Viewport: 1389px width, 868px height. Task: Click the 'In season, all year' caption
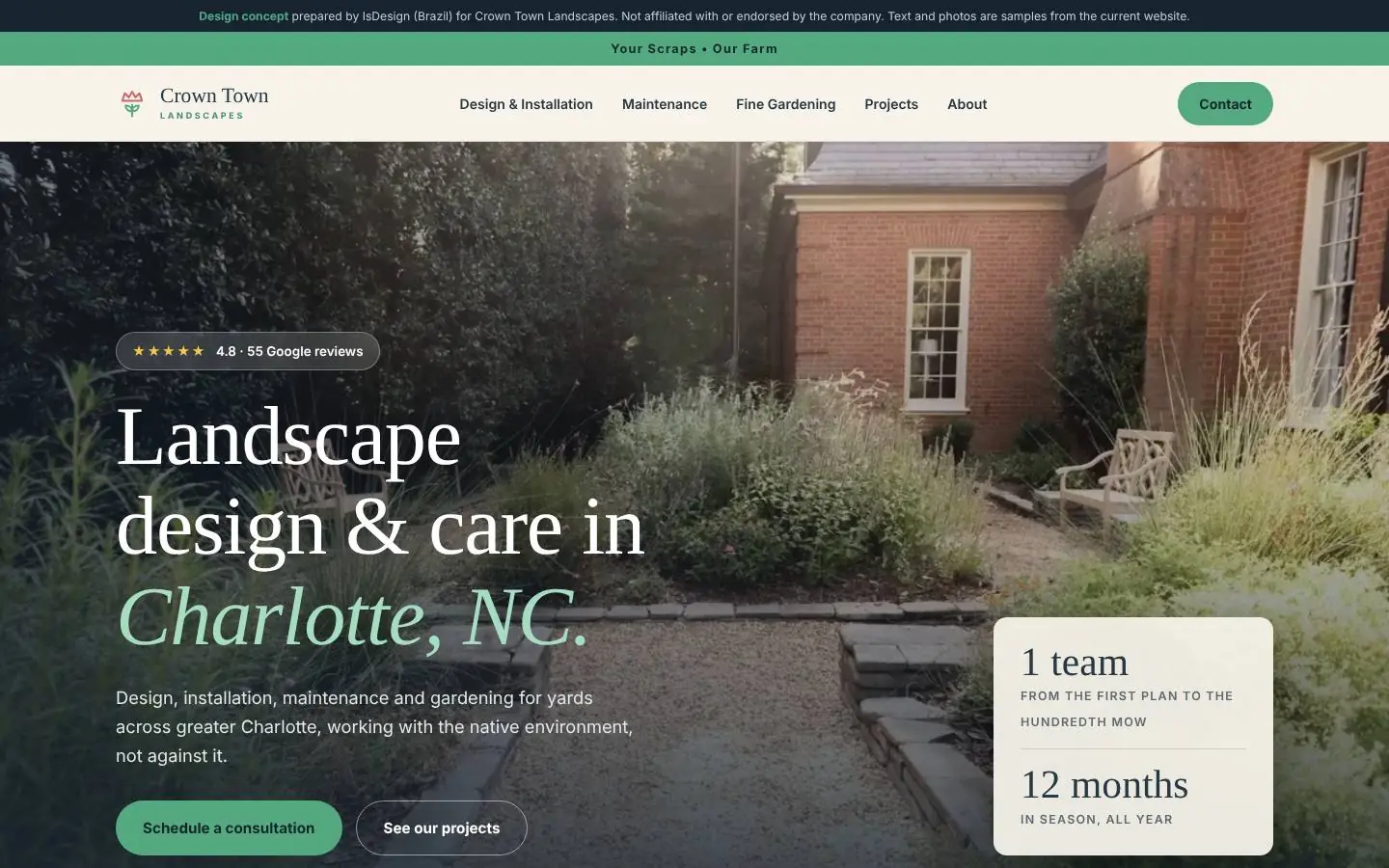pos(1097,820)
